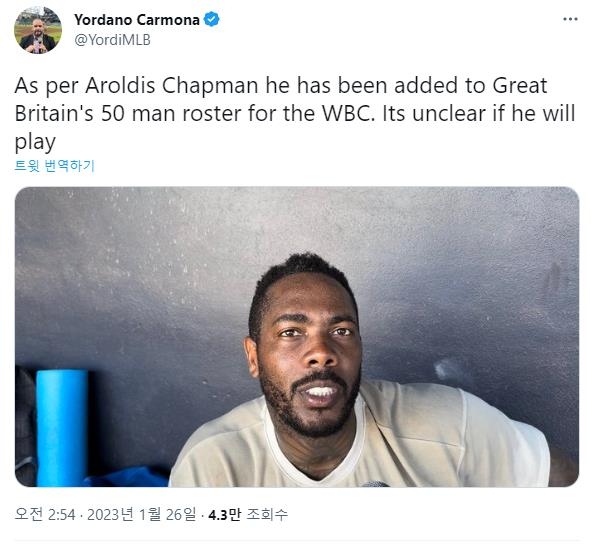Click the words 50 man roster in the tweet

(x=171, y=113)
